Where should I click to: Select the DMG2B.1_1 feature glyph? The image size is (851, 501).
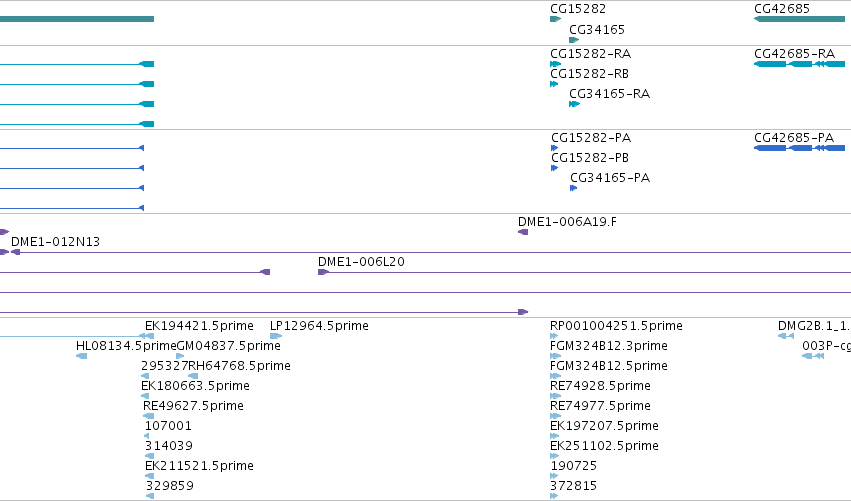tap(786, 336)
